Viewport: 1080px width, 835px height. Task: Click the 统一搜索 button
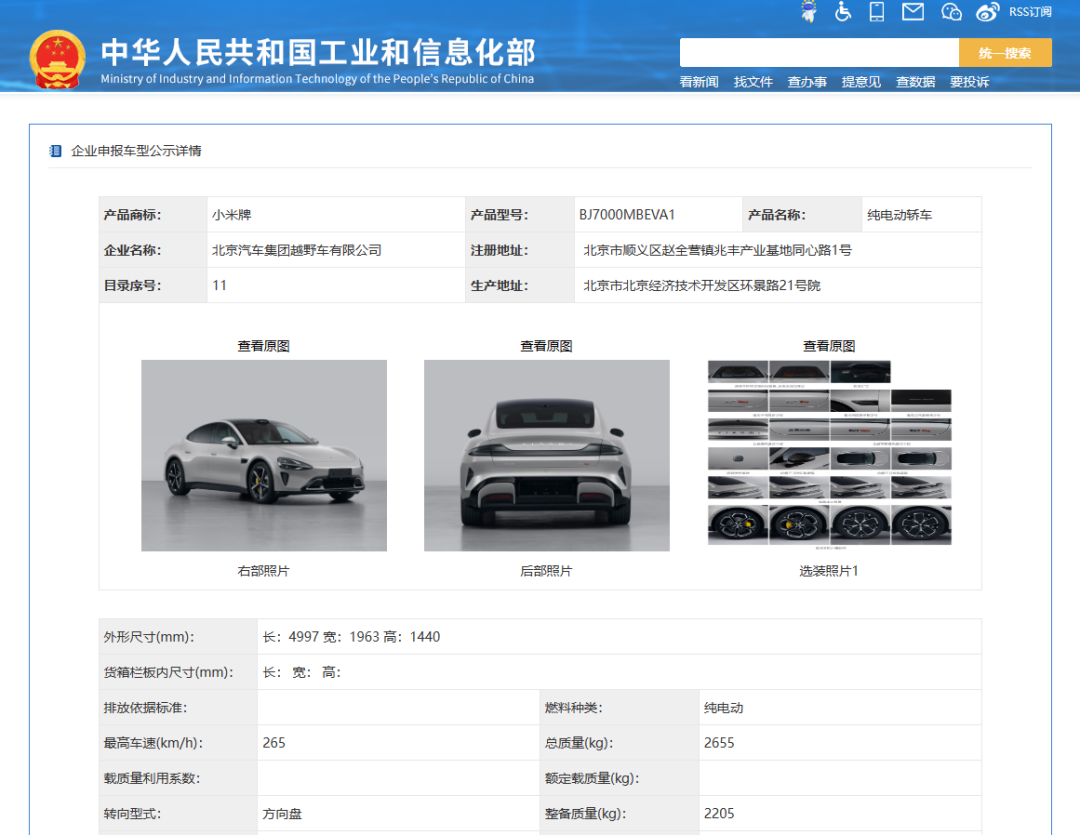(x=1005, y=52)
